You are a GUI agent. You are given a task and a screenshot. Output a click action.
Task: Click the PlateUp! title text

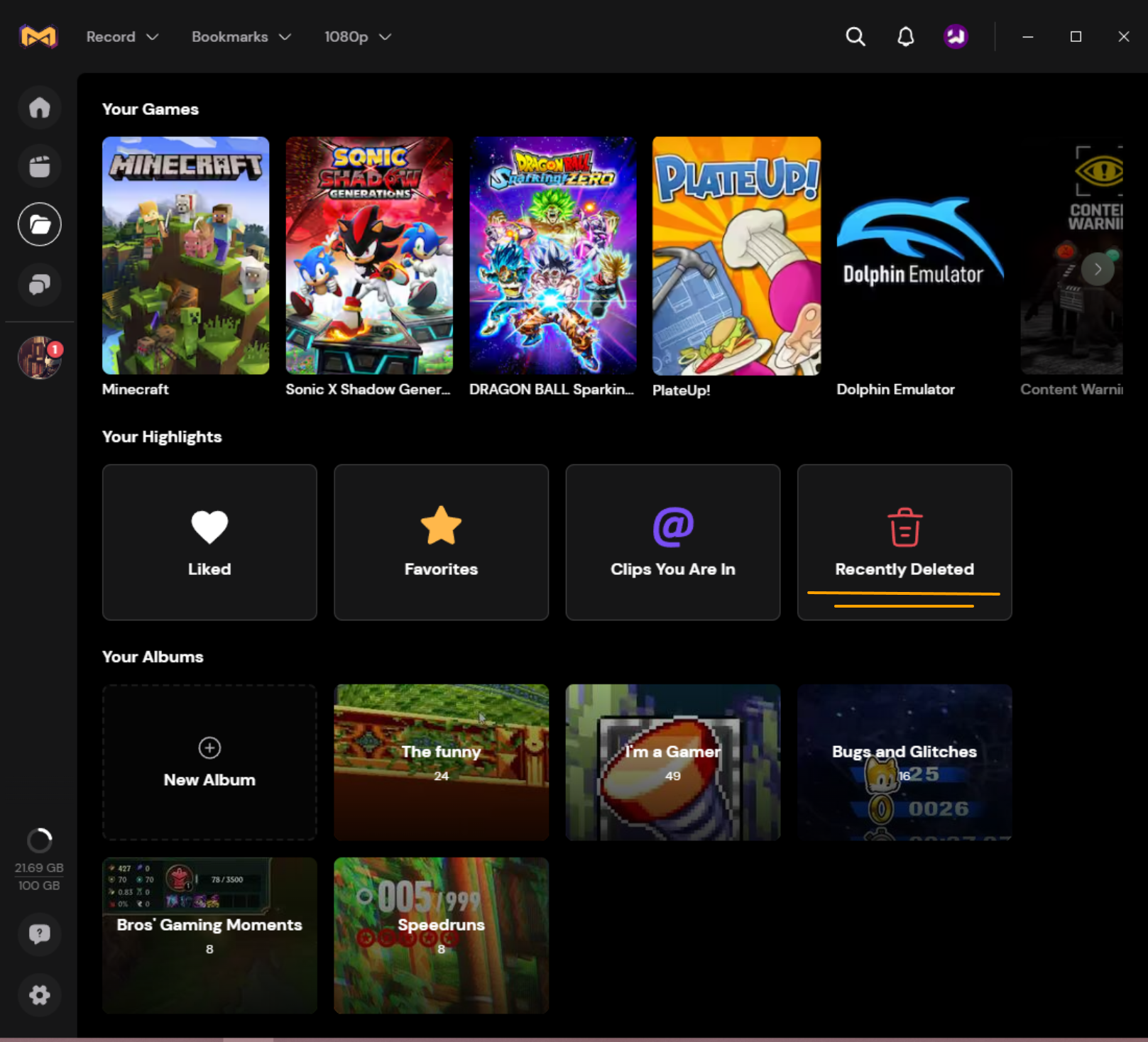coord(682,390)
